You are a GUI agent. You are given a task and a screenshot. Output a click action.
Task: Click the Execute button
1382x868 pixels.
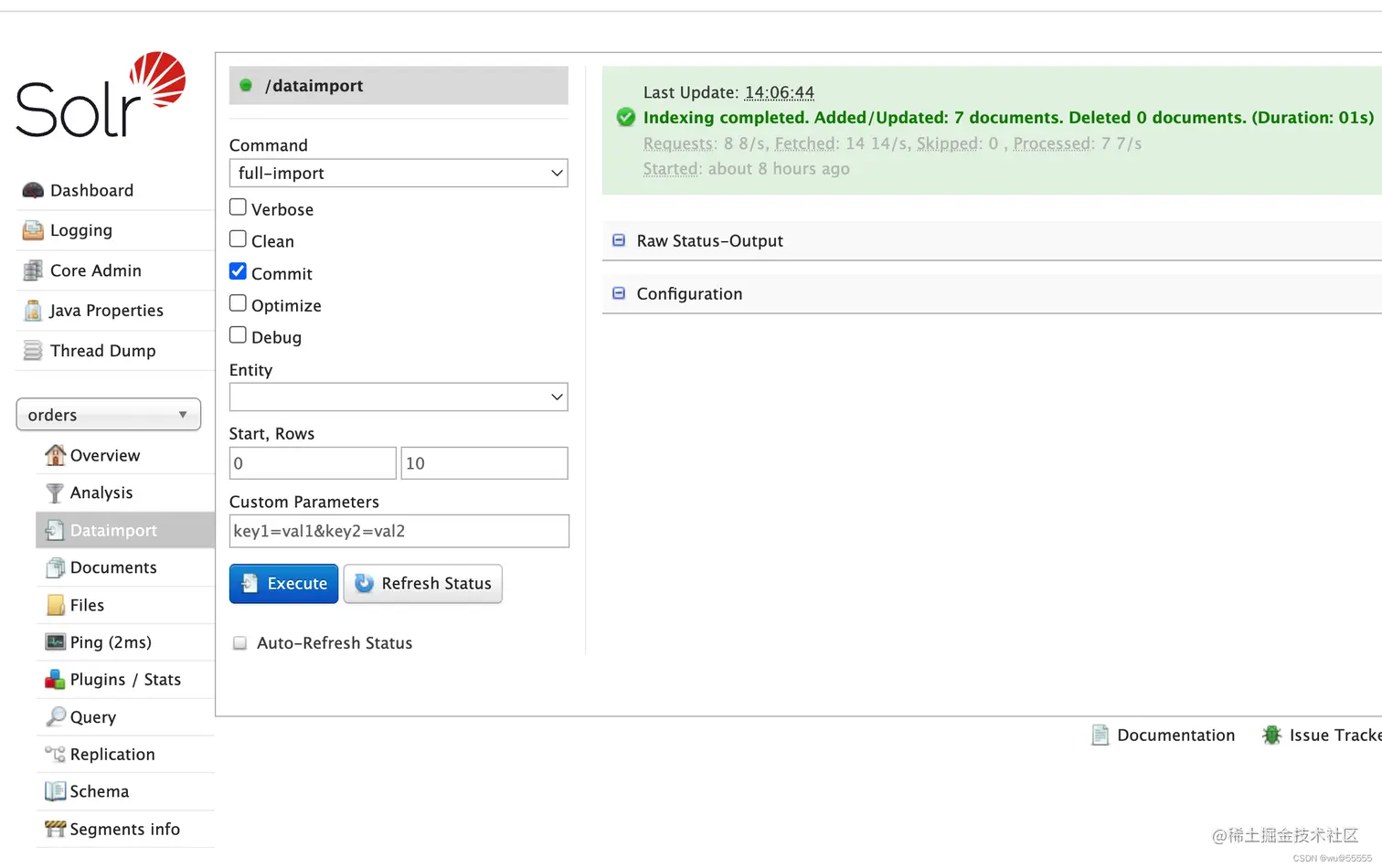tap(284, 584)
